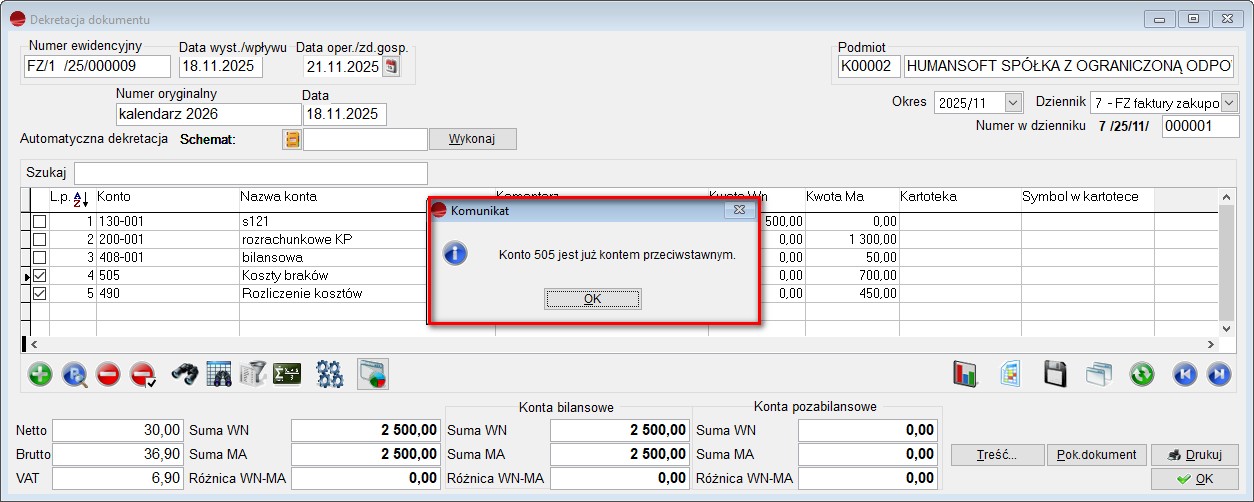Expand the Dziennik journal dropdown

click(1229, 103)
